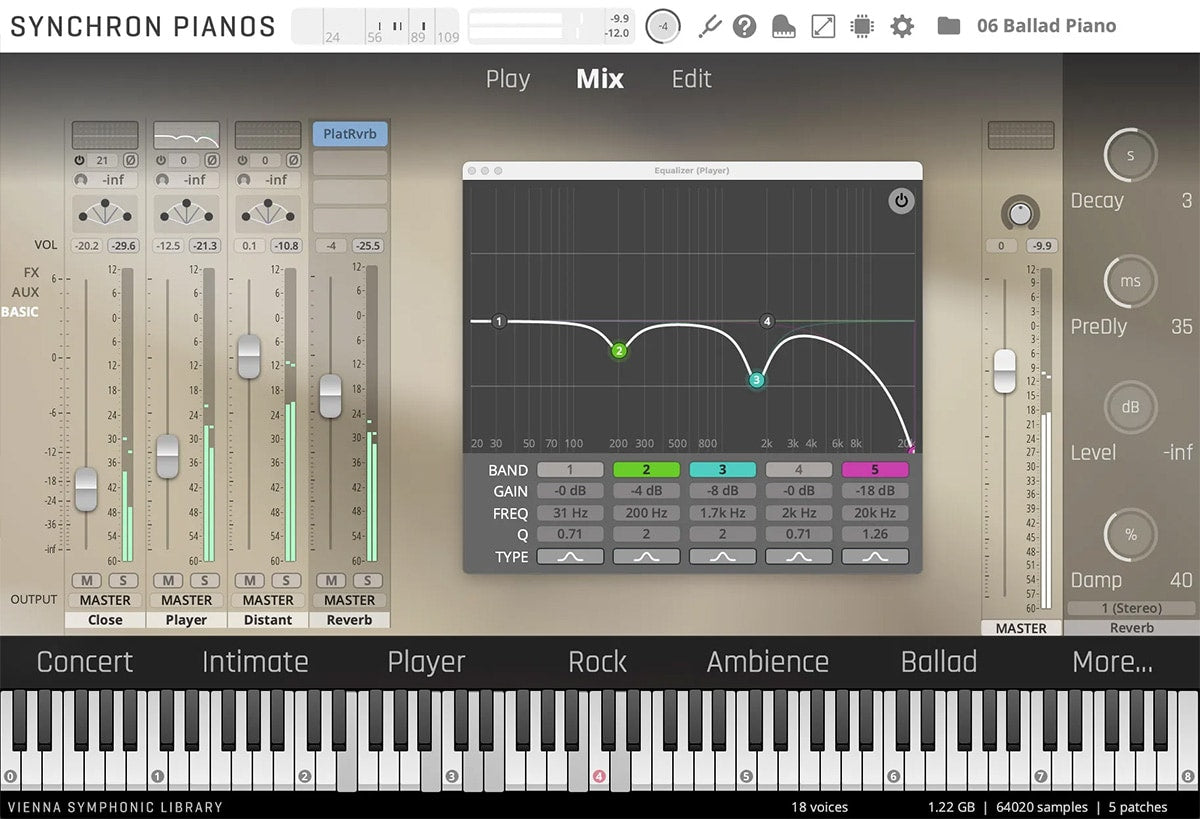Switch to the Play tab
This screenshot has height=819, width=1200.
[507, 79]
